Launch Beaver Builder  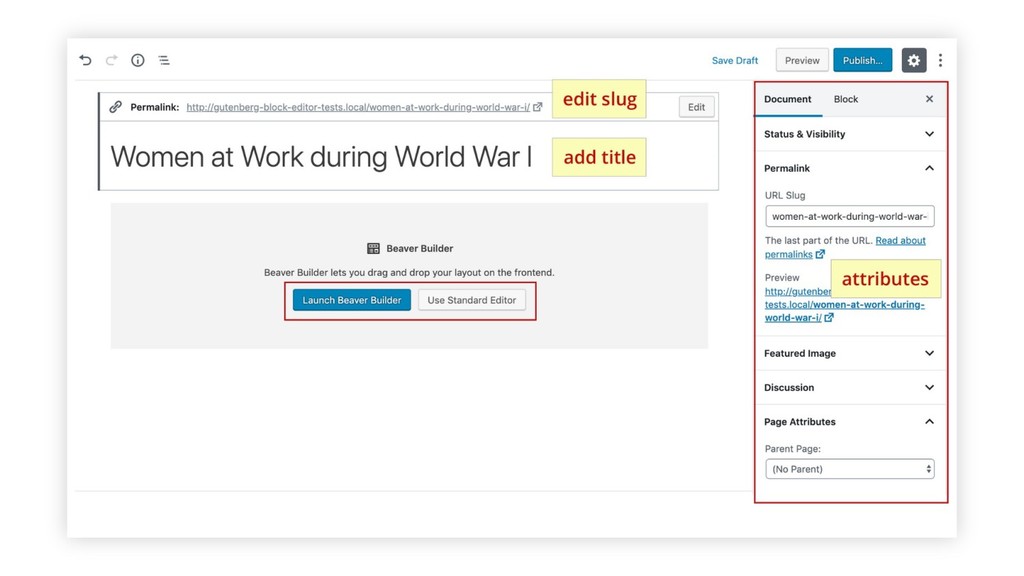coord(351,300)
